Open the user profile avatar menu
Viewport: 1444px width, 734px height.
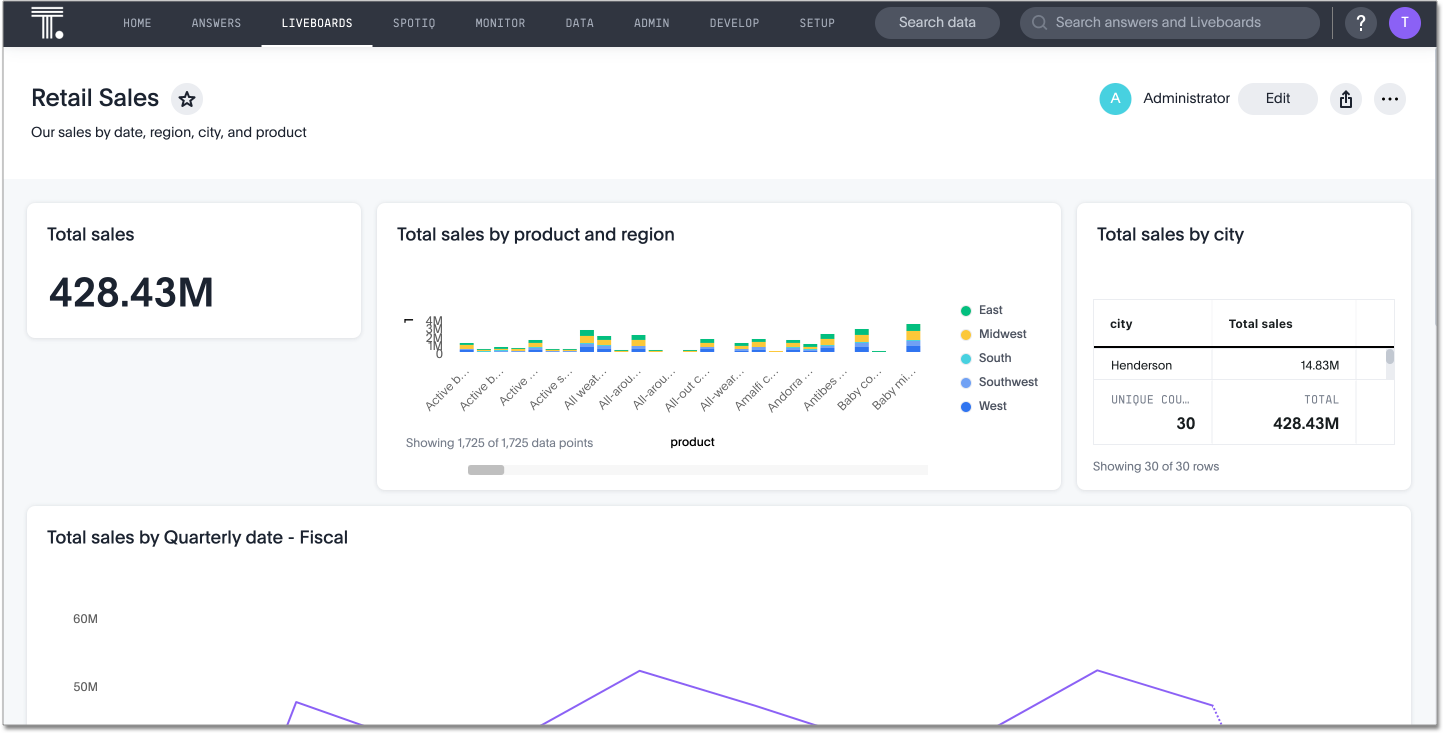click(1405, 22)
